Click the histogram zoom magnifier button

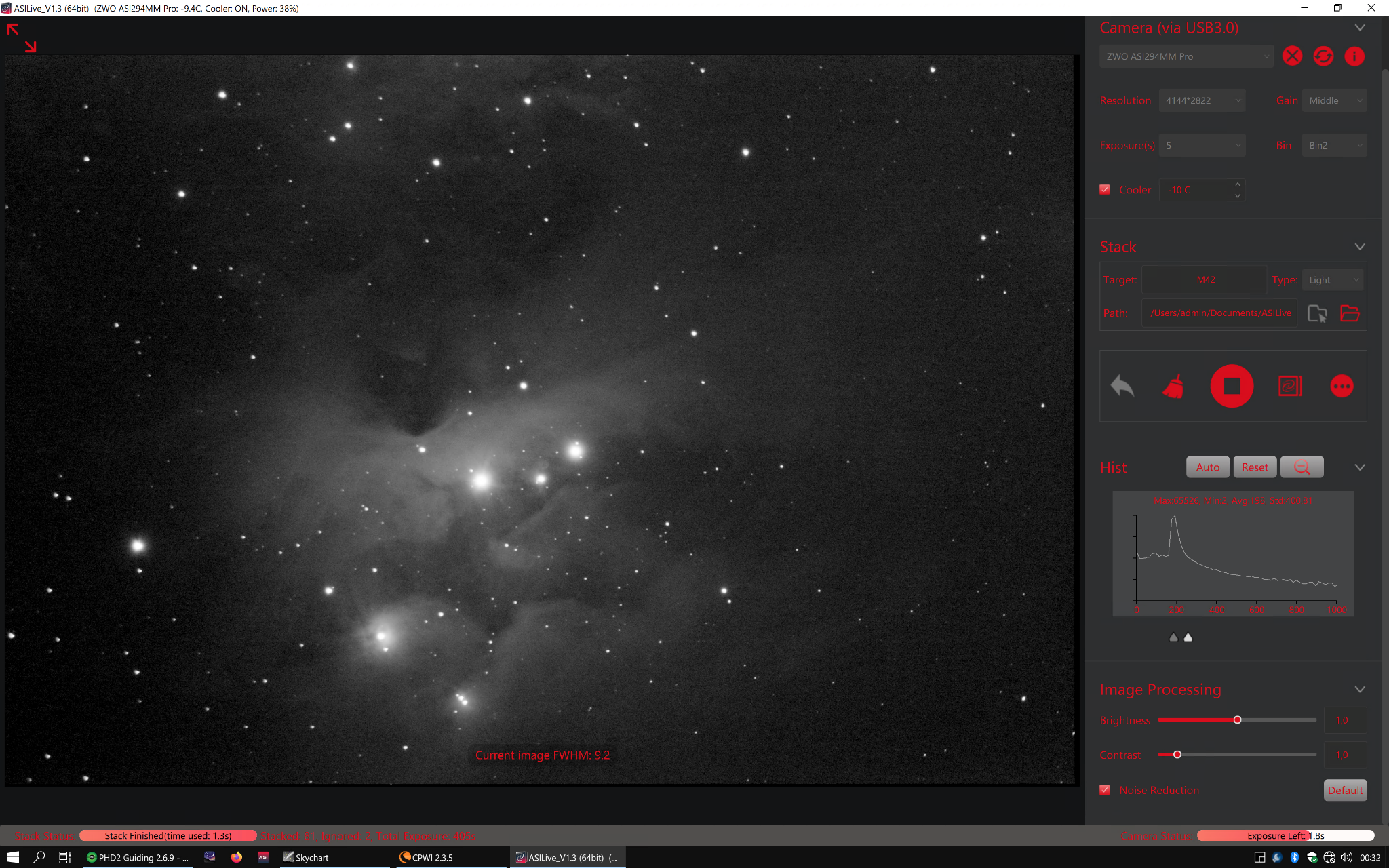point(1302,467)
